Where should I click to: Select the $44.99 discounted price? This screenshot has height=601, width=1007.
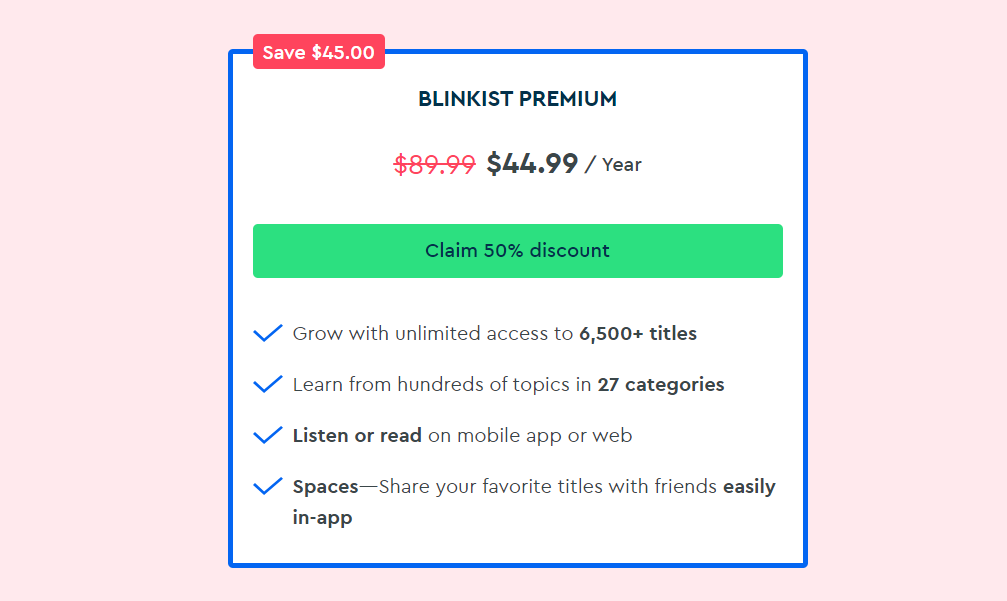coord(533,164)
